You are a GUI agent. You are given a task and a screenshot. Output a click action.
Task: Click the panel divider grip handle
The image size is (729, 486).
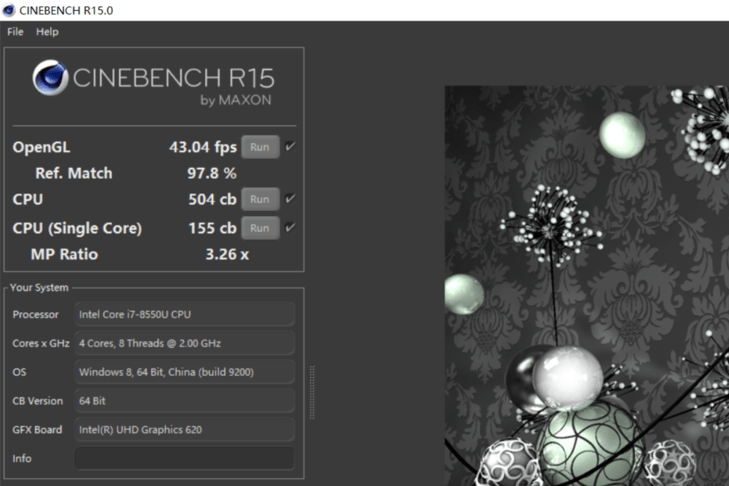click(x=312, y=392)
